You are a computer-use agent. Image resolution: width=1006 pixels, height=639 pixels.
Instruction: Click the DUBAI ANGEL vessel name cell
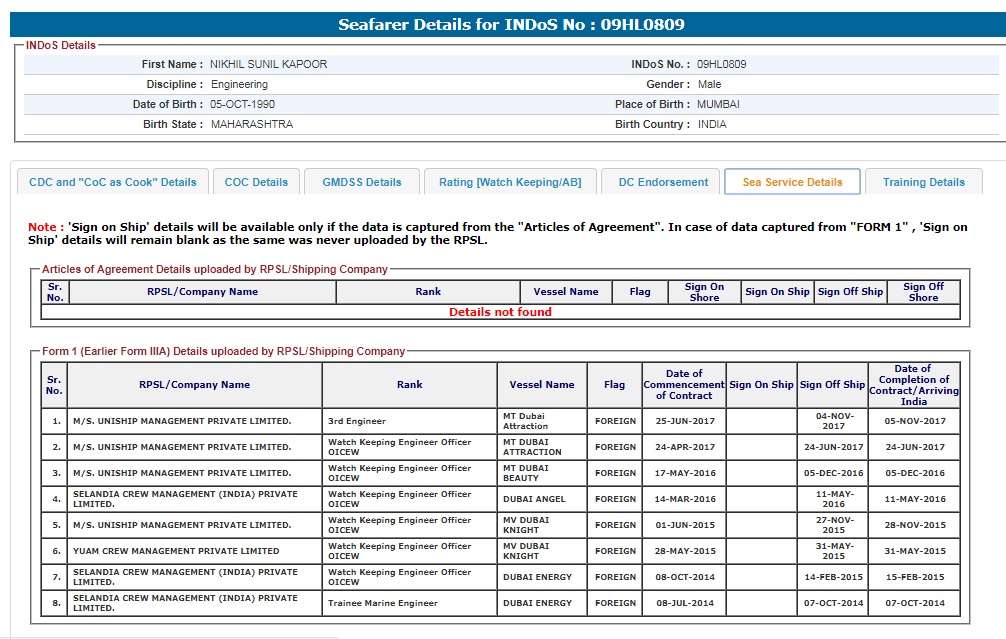(x=534, y=499)
